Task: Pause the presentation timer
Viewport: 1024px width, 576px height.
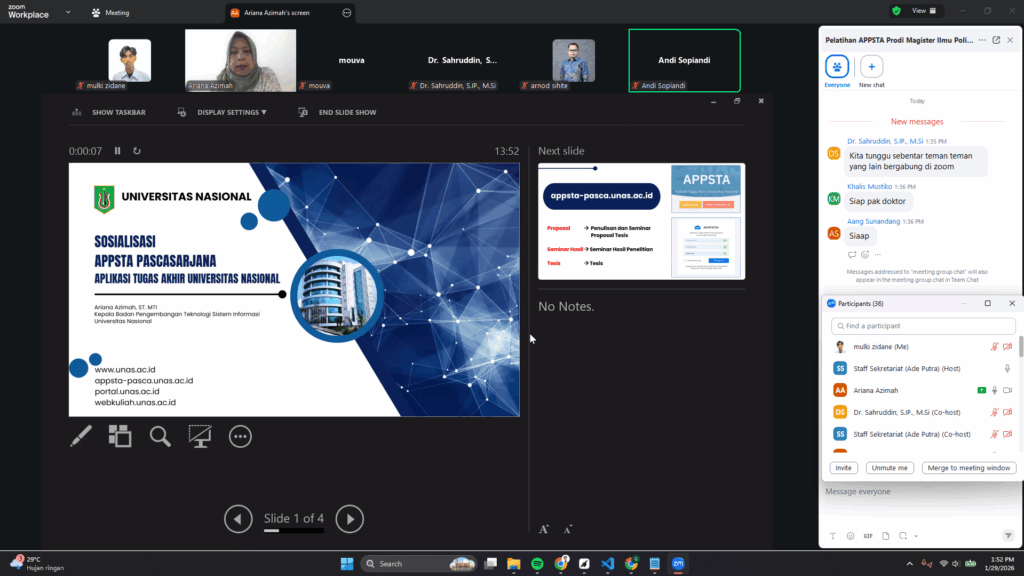Action: (x=118, y=151)
